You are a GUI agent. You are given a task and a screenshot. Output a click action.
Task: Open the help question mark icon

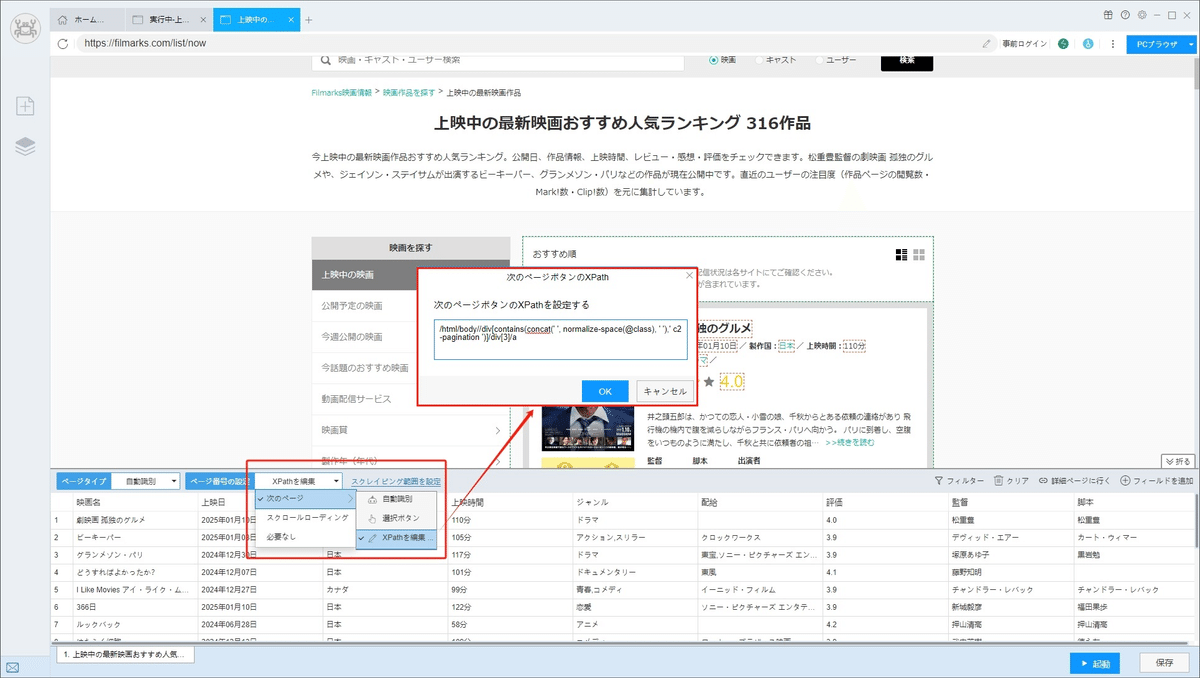(x=1125, y=15)
